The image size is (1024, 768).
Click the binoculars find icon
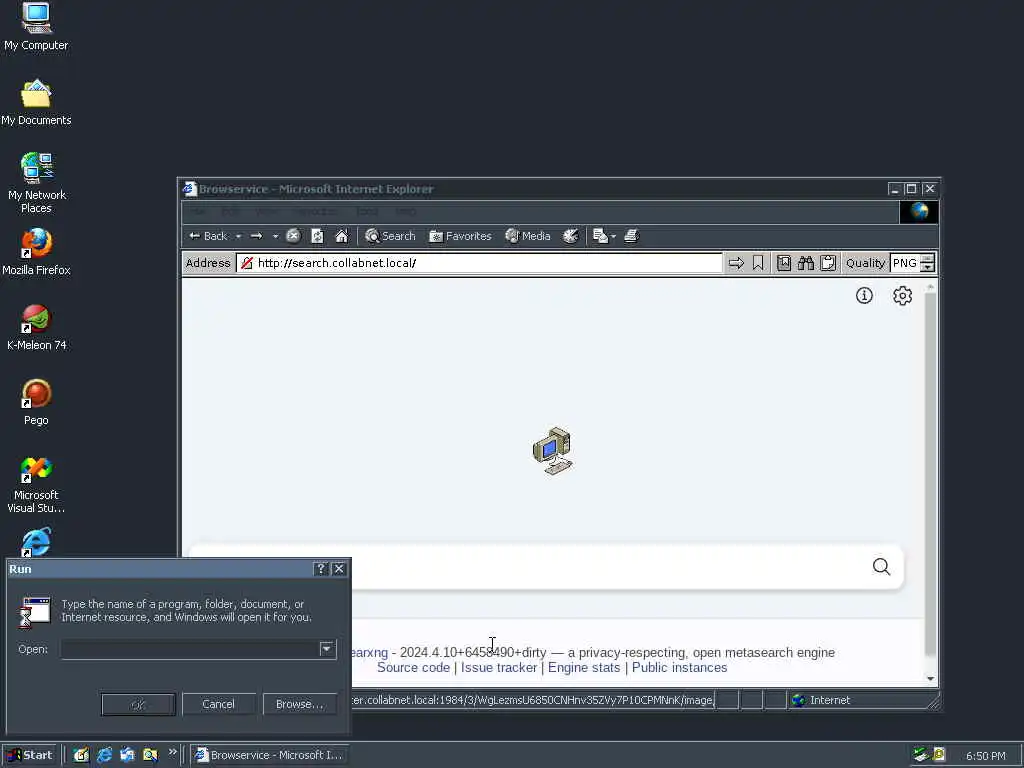click(x=806, y=263)
